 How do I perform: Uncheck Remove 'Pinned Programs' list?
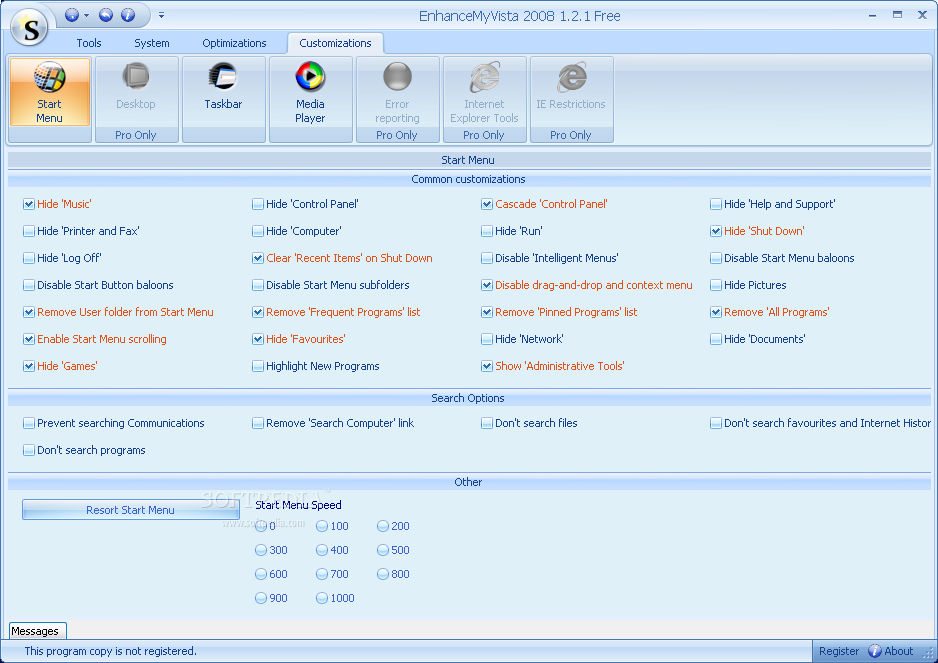[x=487, y=312]
